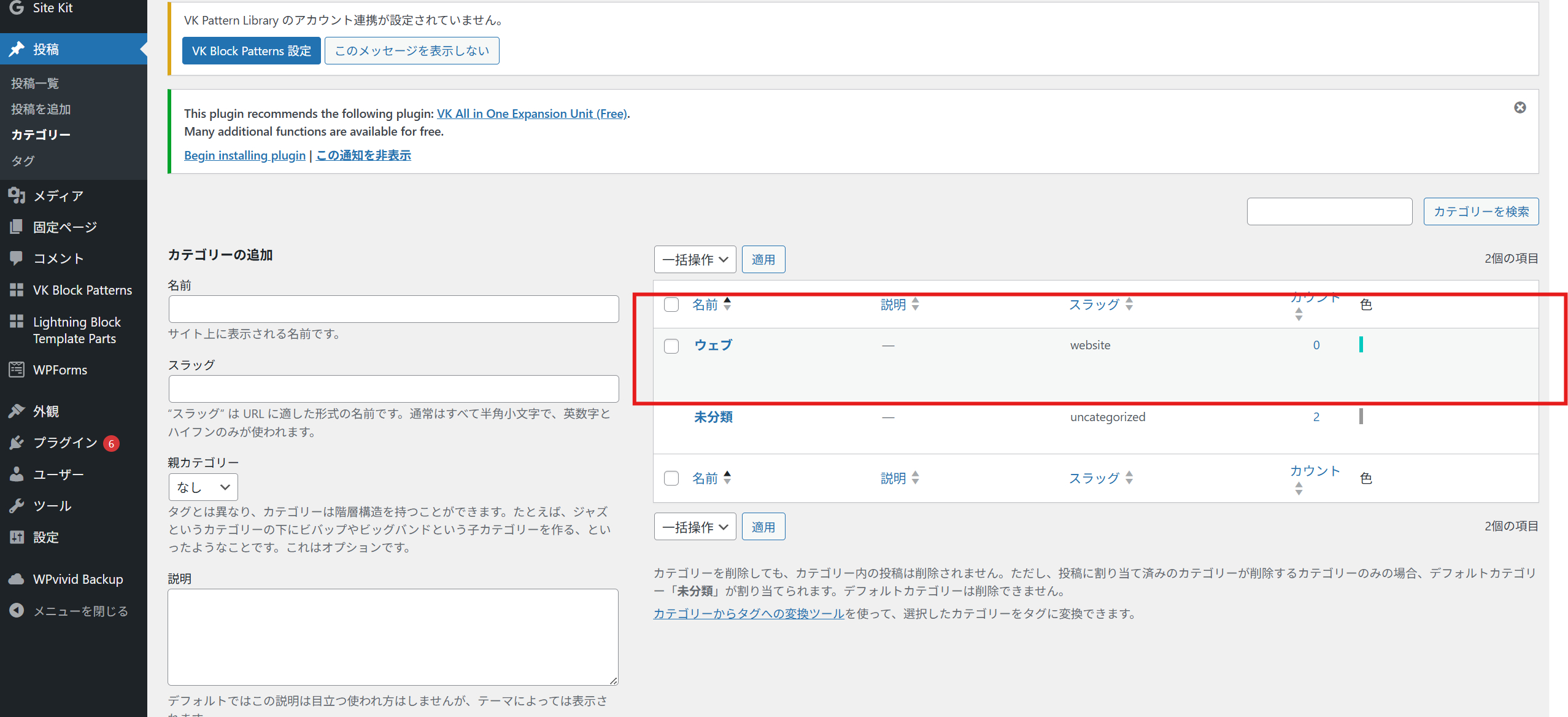1568x717 pixels.
Task: Select all categories via header checkbox
Action: pos(671,304)
